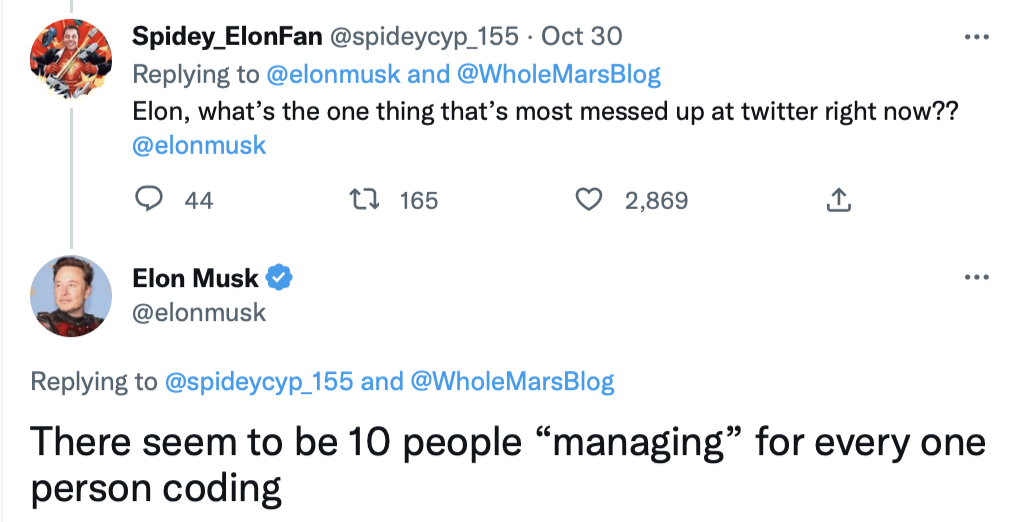
Task: Click the blue @elonmusk mention in the tweet text
Action: pyautogui.click(x=199, y=145)
